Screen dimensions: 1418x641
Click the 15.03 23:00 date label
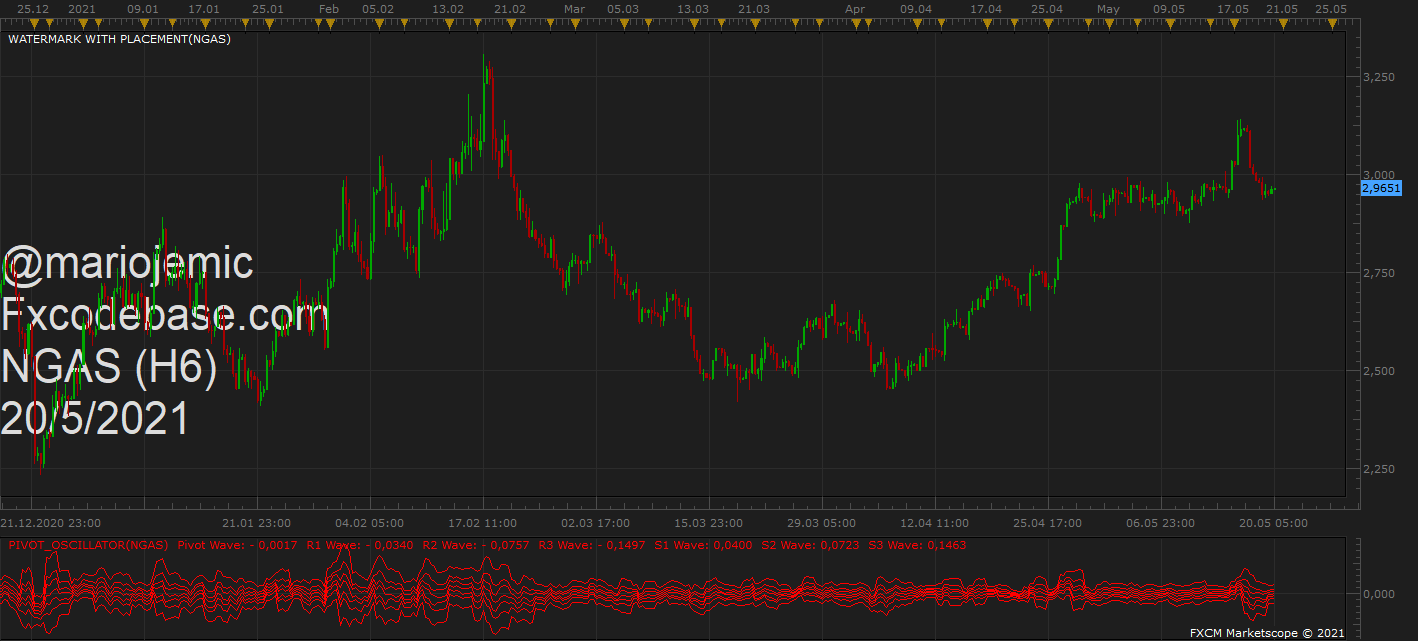(x=709, y=523)
